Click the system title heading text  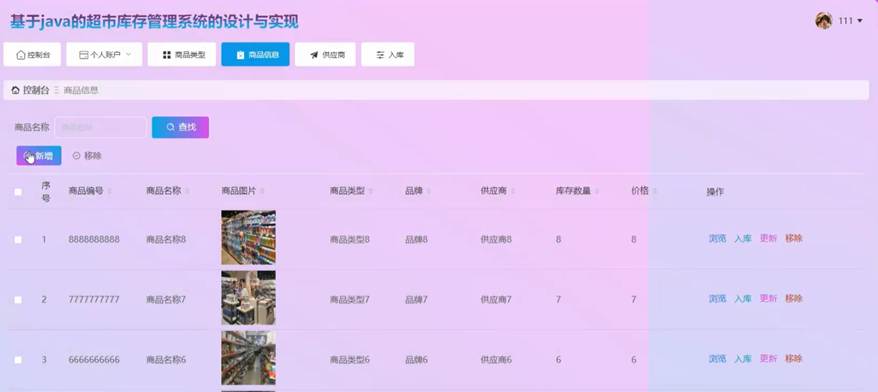[x=154, y=22]
